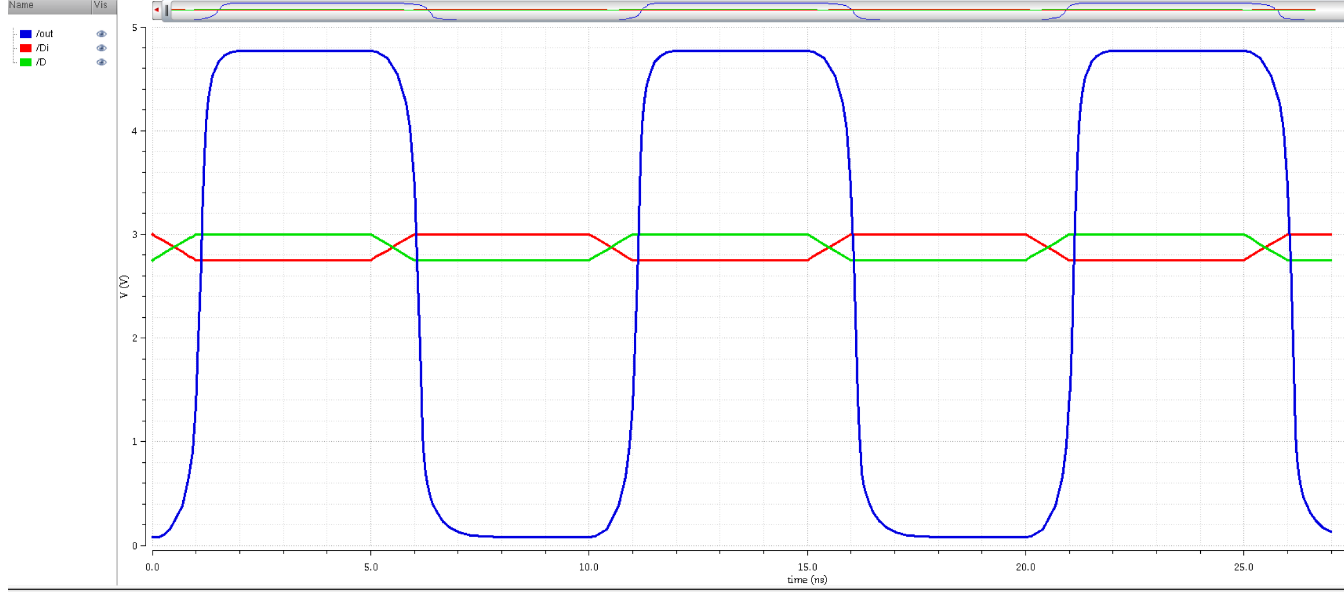Select the /out signal name in list

[x=44, y=34]
